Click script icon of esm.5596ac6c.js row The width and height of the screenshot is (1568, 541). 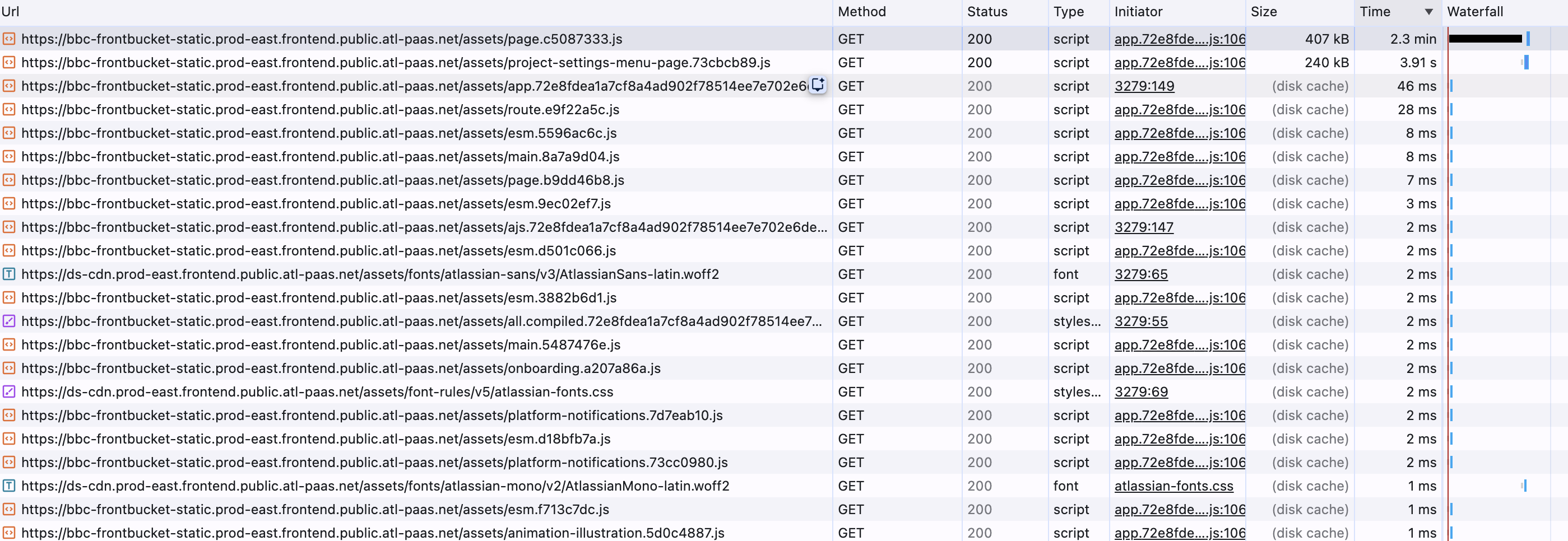8,133
